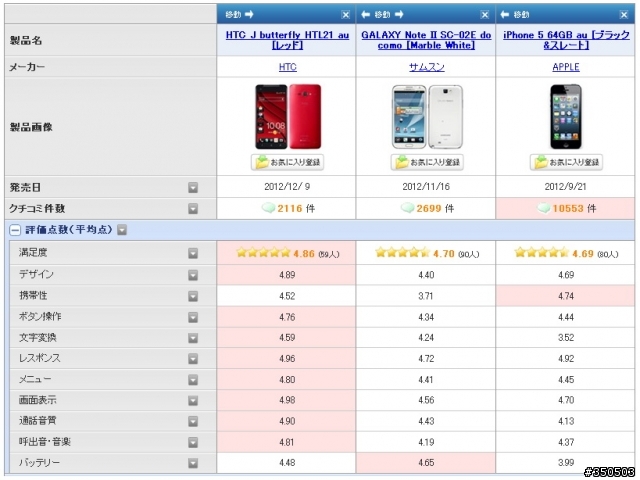Select the 4.65 バッテリー score cell
The height and width of the screenshot is (480, 640).
click(x=426, y=463)
